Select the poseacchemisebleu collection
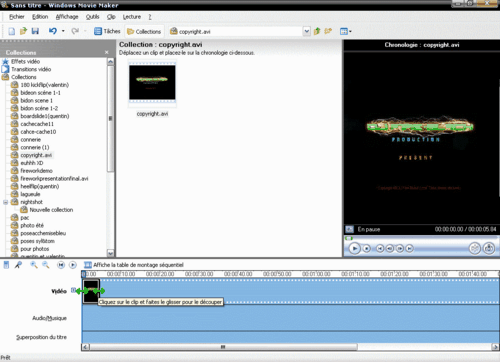 [43, 233]
